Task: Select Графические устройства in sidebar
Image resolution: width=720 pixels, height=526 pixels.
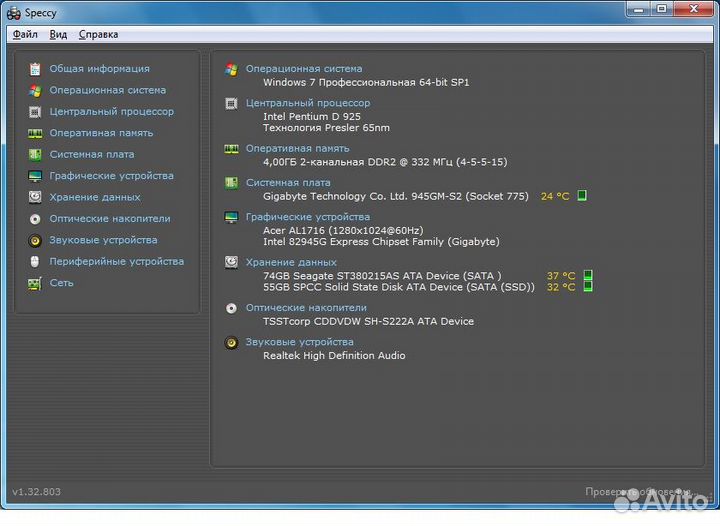Action: [112, 176]
